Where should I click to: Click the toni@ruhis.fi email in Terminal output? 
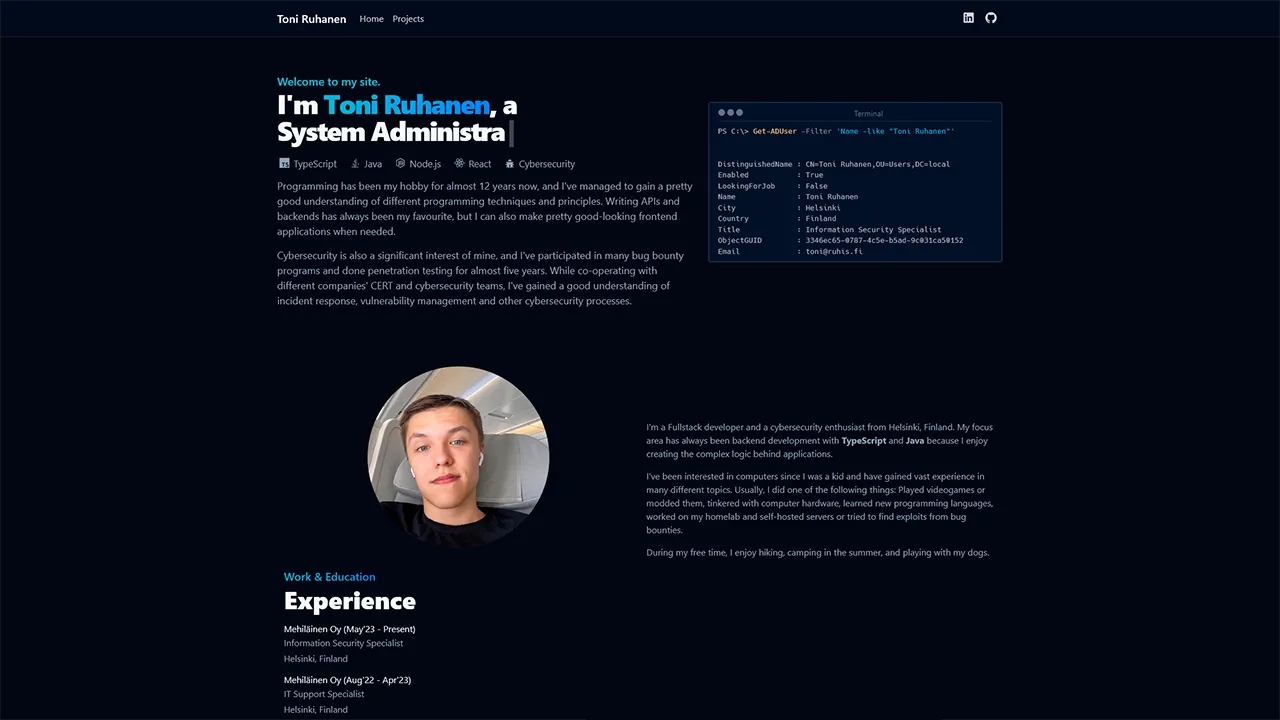[832, 251]
